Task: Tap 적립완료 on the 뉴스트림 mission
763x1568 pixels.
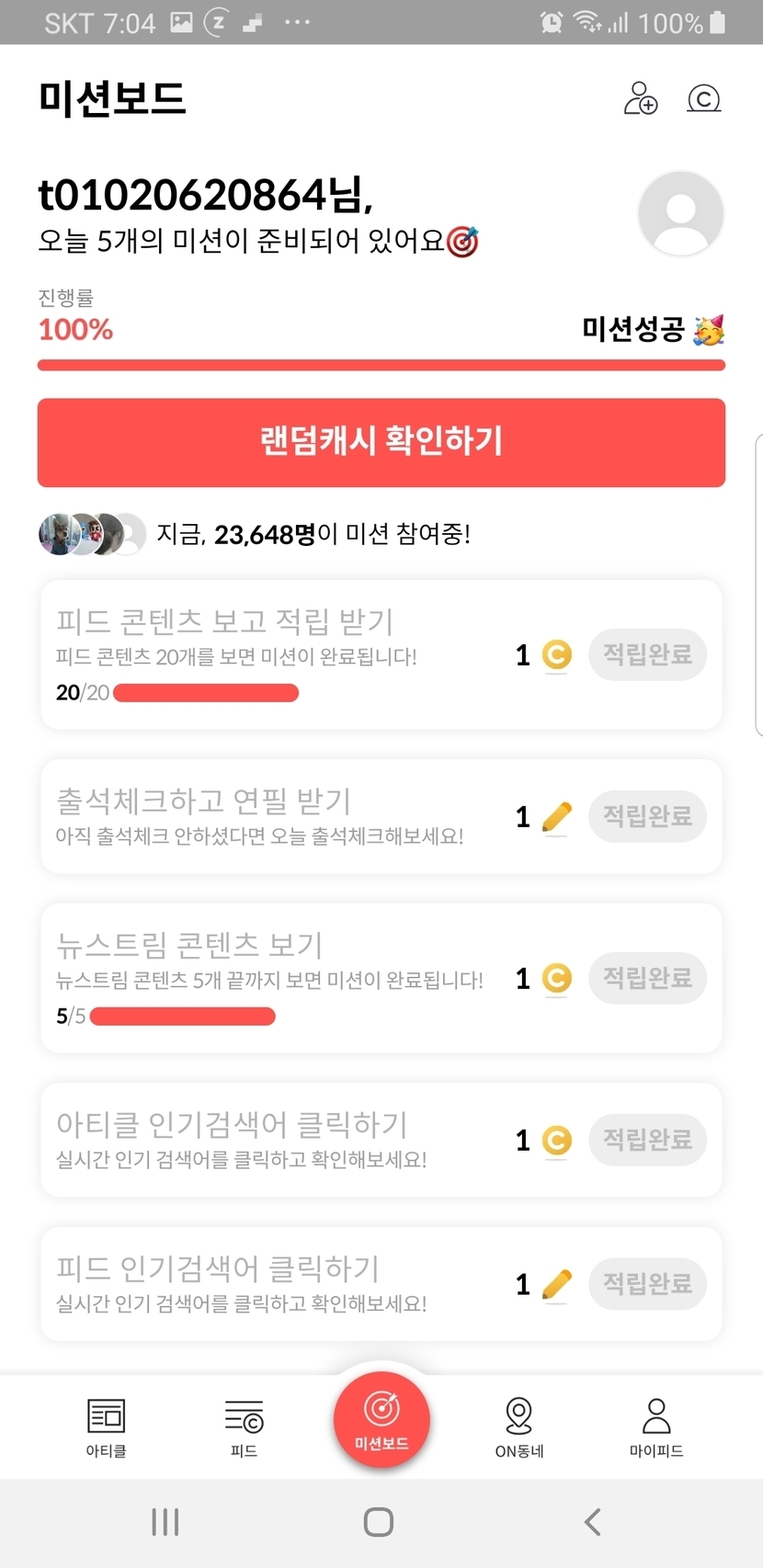Action: 647,978
